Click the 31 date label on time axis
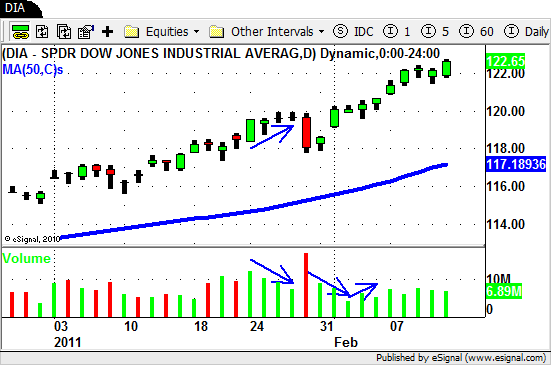551x365 pixels. [x=327, y=326]
